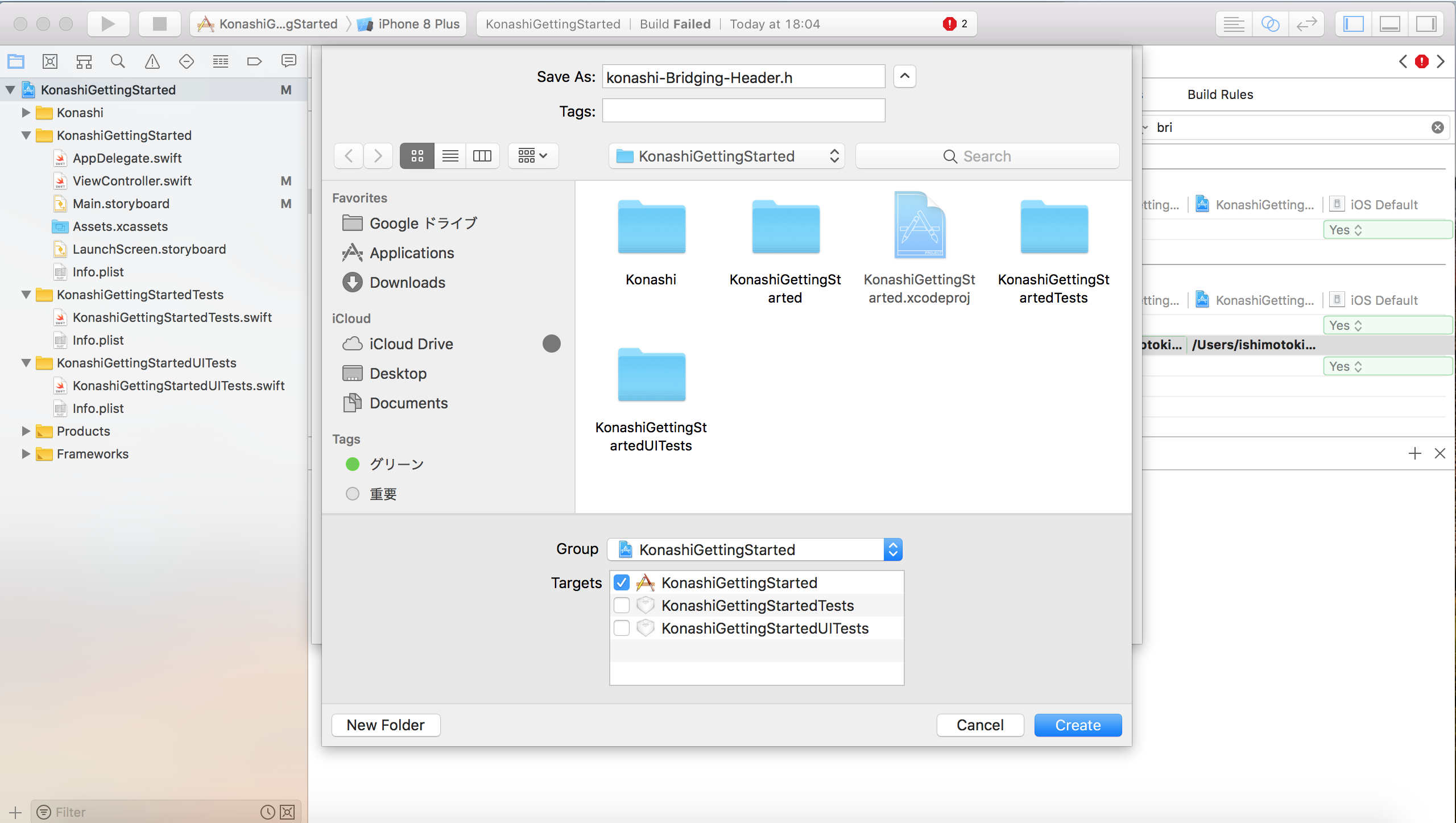1456x823 pixels.
Task: Click the Stop build button
Action: click(x=159, y=24)
